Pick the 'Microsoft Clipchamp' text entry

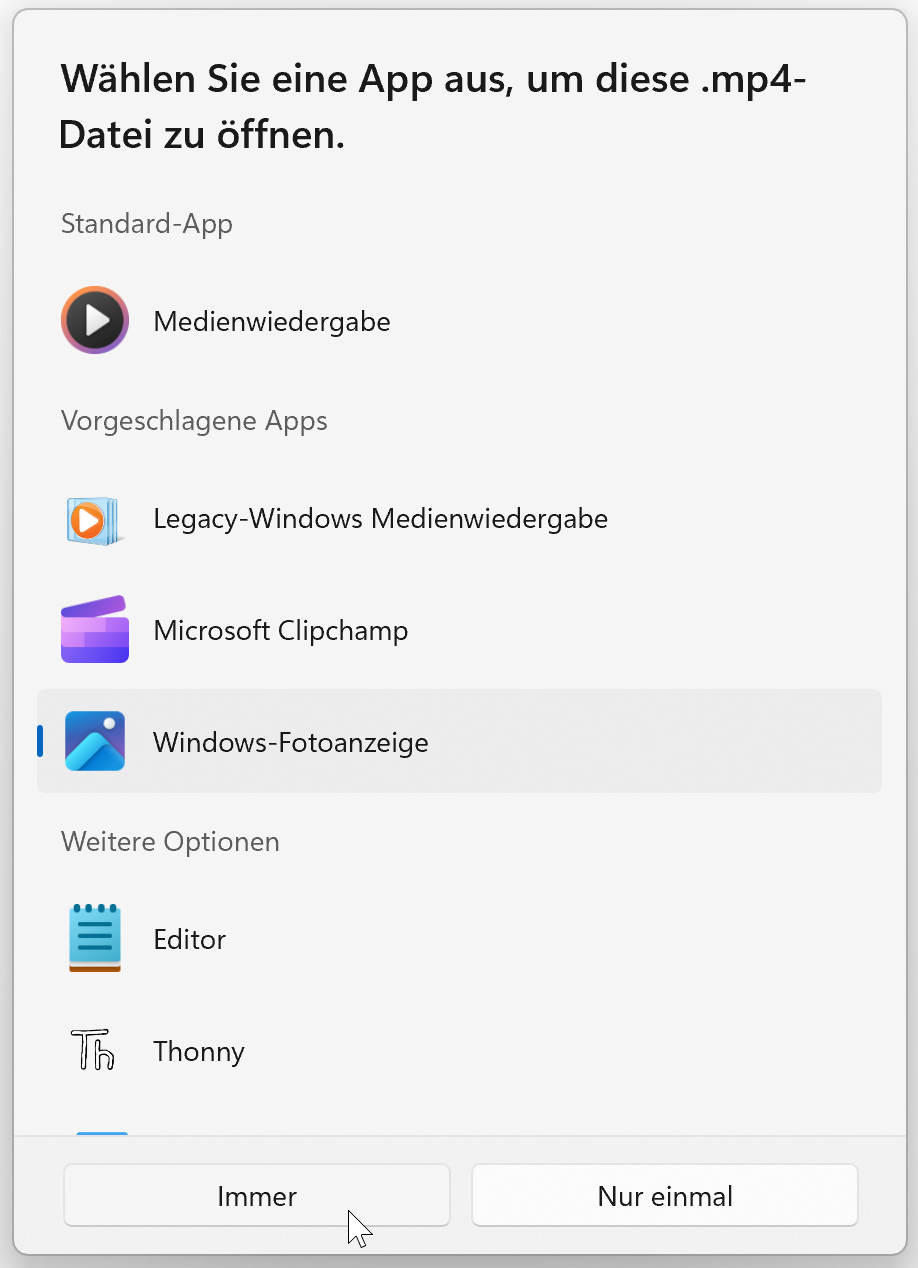(280, 631)
